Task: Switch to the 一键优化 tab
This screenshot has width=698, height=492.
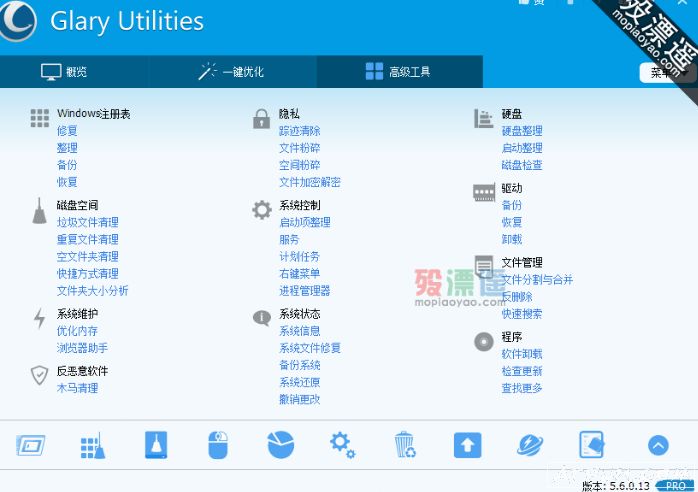Action: (x=231, y=72)
